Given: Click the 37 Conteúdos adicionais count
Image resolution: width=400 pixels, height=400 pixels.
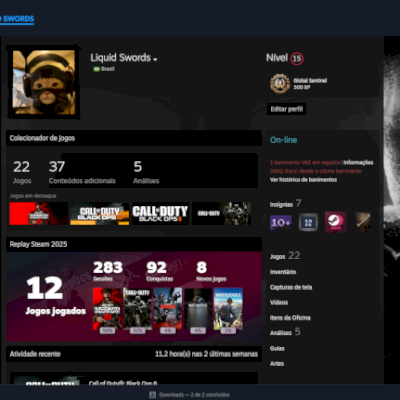Looking at the screenshot, I should pyautogui.click(x=82, y=172).
